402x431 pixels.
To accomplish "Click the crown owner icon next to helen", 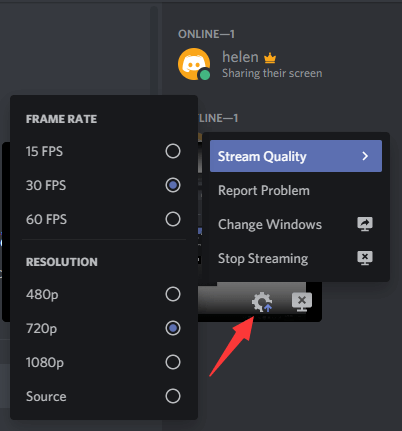I will coord(270,58).
